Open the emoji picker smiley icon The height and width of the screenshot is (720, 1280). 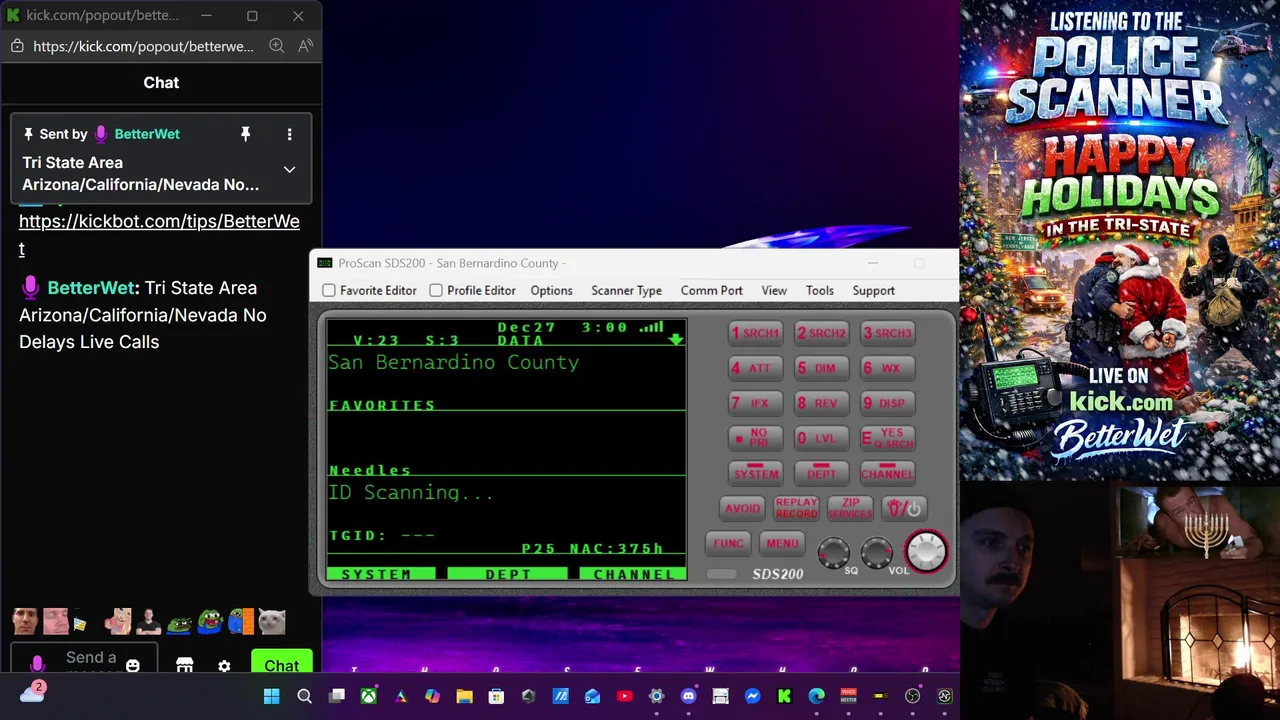[x=133, y=666]
